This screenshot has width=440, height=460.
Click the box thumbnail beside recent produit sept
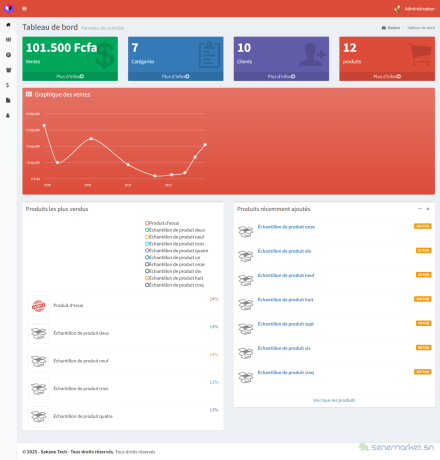246,329
